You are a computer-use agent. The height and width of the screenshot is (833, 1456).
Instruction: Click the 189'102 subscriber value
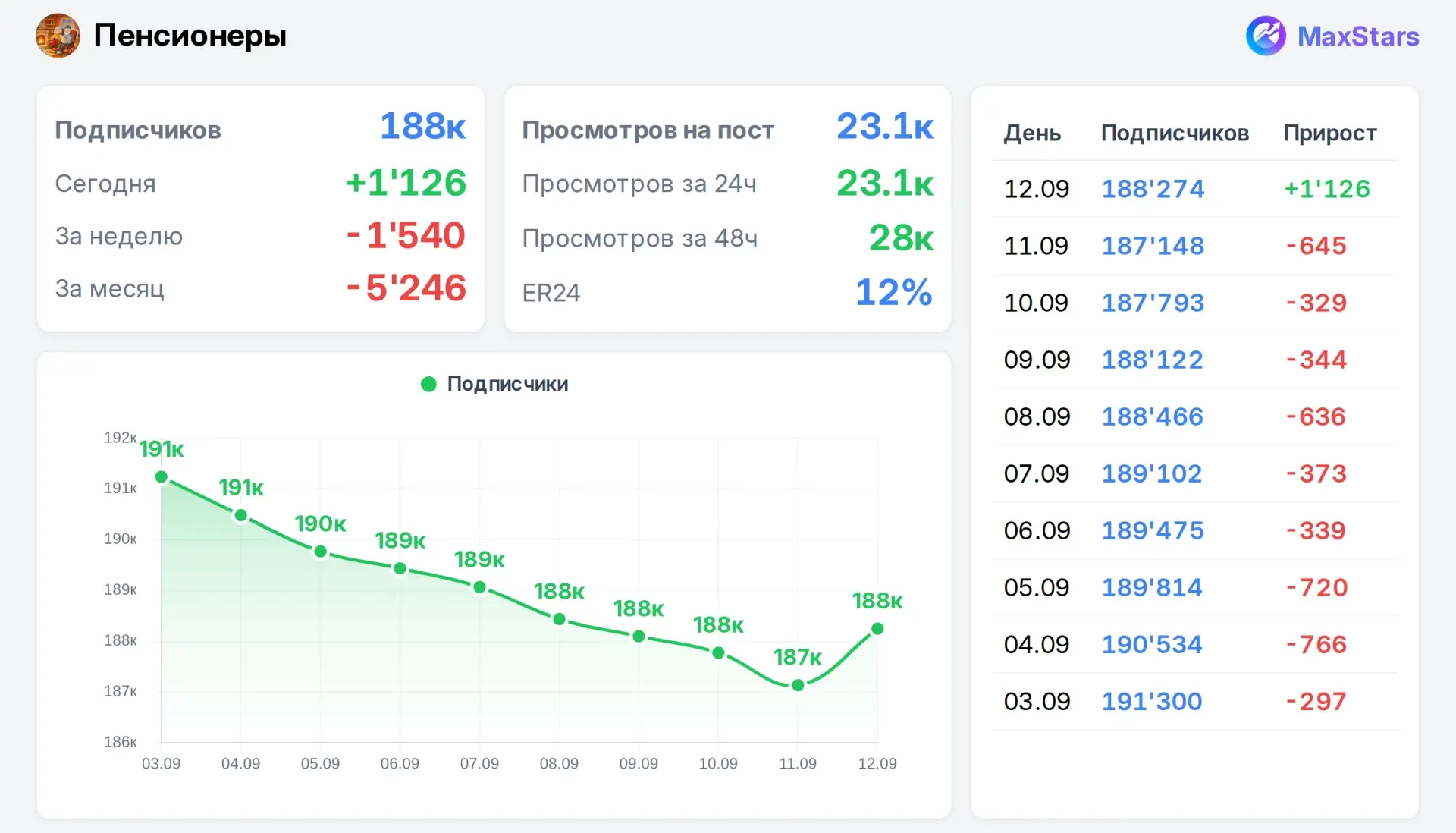click(1152, 473)
